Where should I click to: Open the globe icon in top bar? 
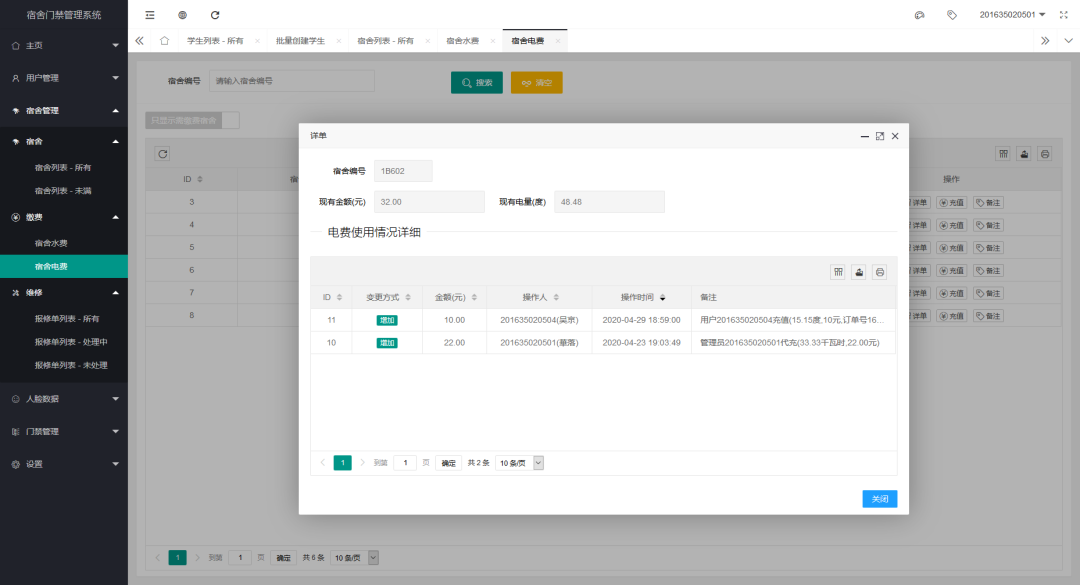click(183, 14)
